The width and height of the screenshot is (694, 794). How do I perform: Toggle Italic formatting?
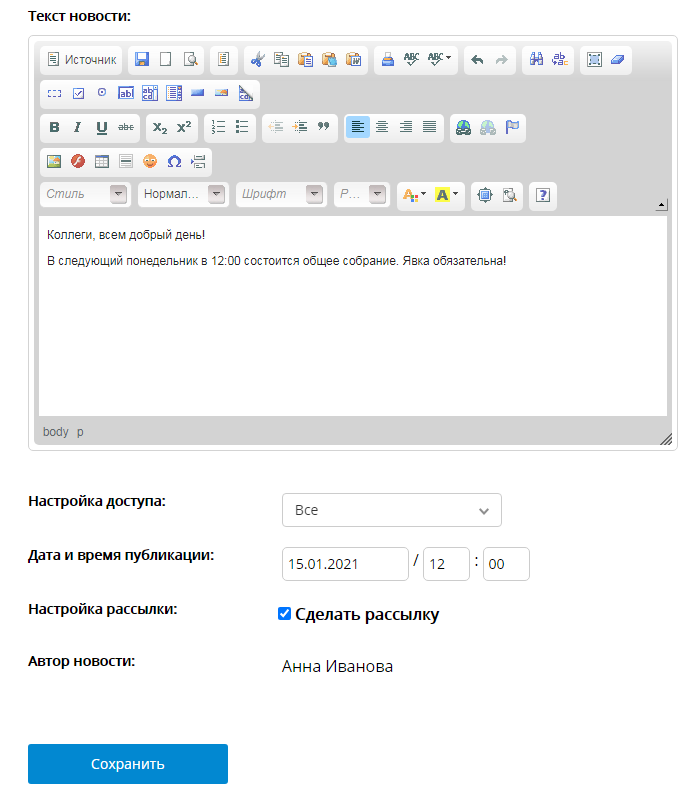point(77,127)
